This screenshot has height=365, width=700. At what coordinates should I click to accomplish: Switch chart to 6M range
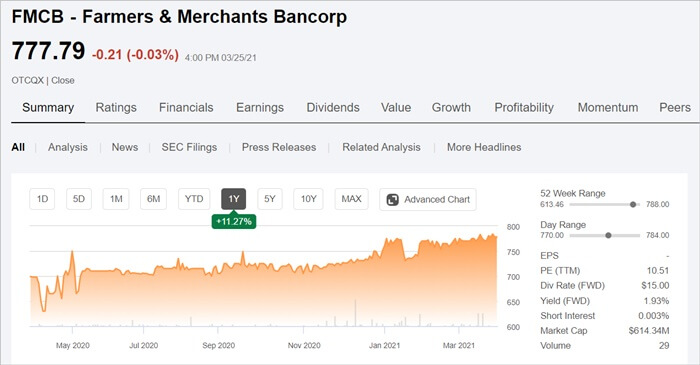point(153,199)
